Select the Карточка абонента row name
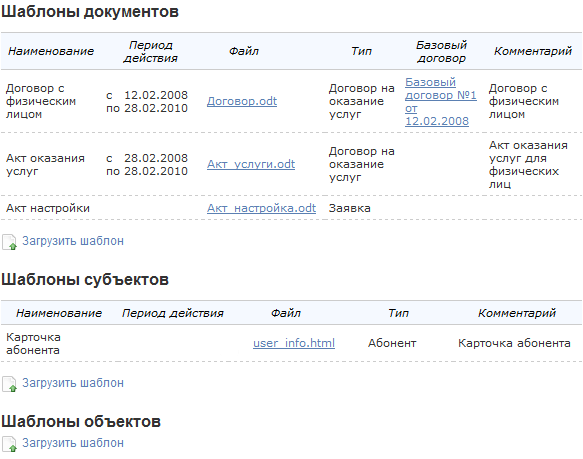 (33, 344)
